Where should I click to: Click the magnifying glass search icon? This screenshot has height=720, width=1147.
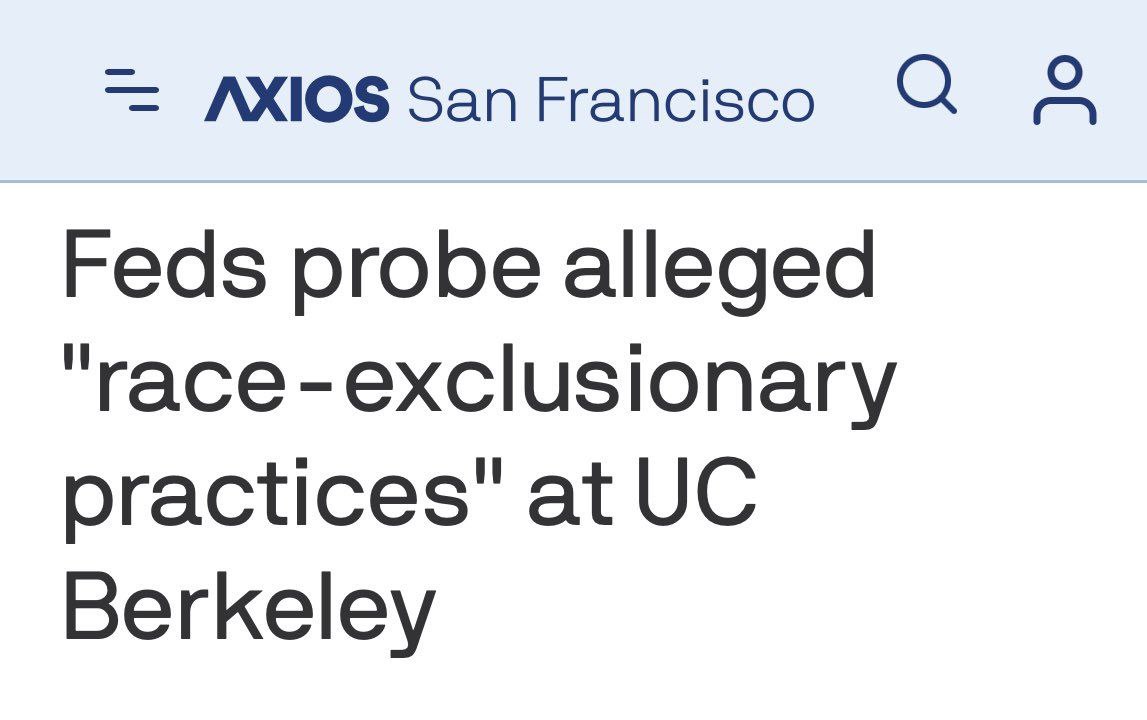coord(927,83)
